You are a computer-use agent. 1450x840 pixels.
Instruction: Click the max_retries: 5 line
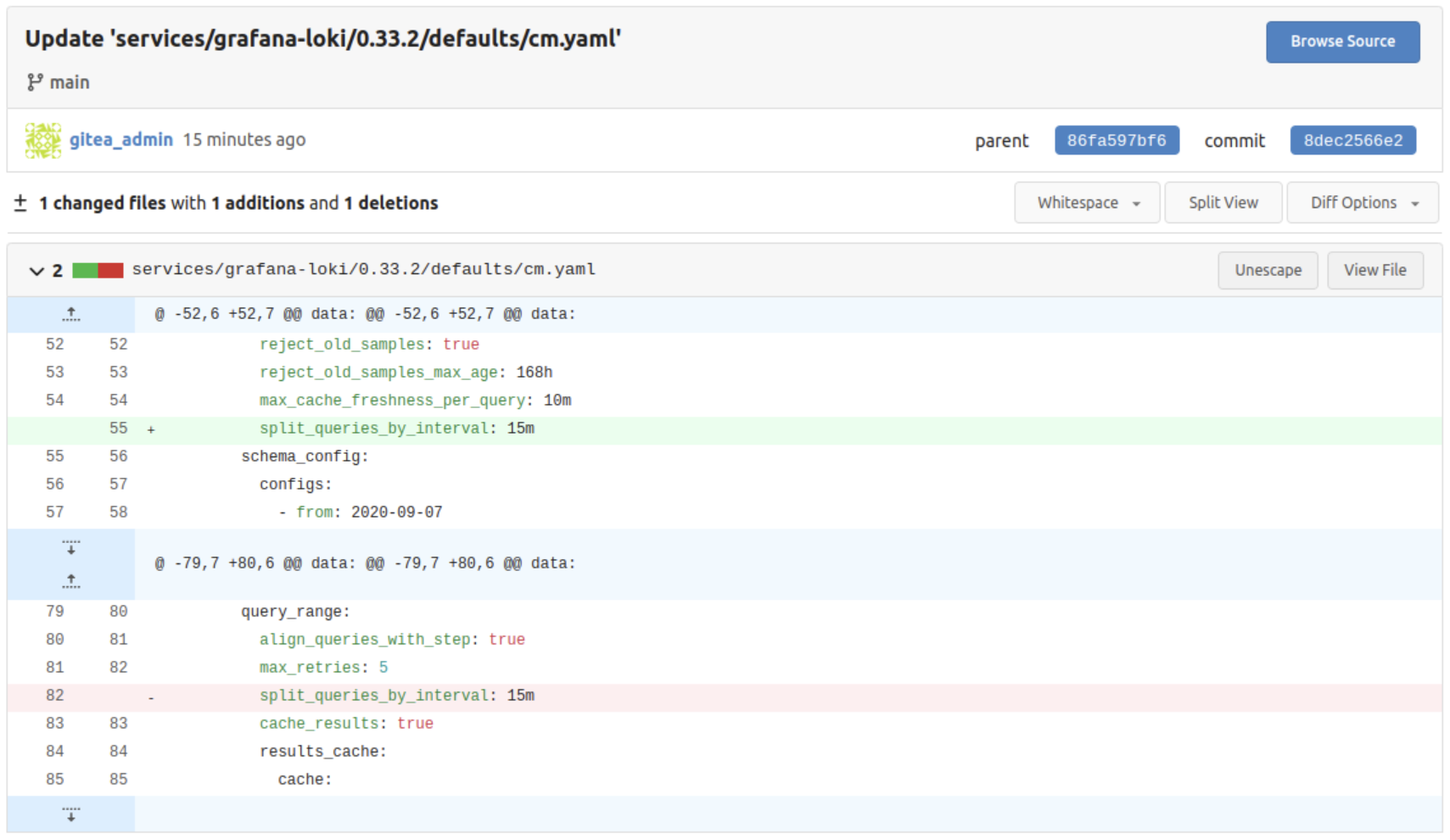(x=725, y=668)
